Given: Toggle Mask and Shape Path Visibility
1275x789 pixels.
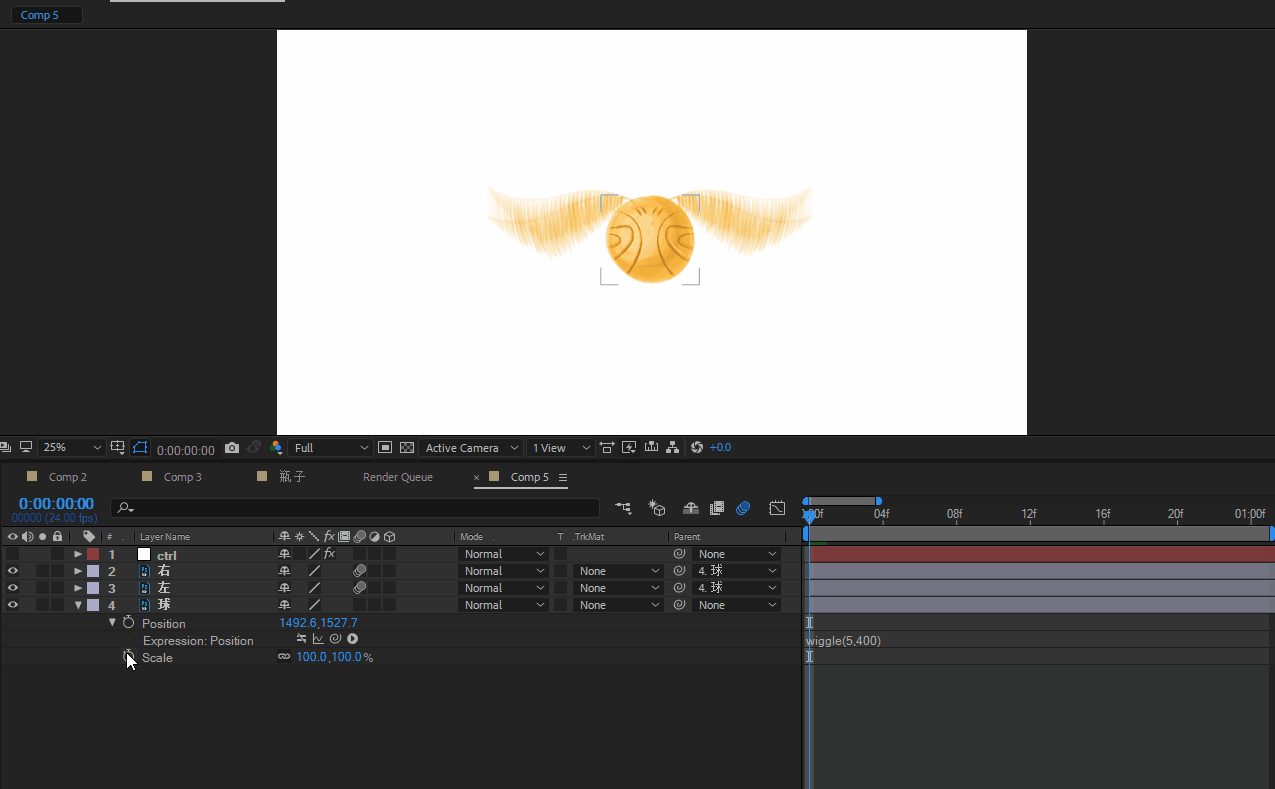Looking at the screenshot, I should tap(140, 448).
